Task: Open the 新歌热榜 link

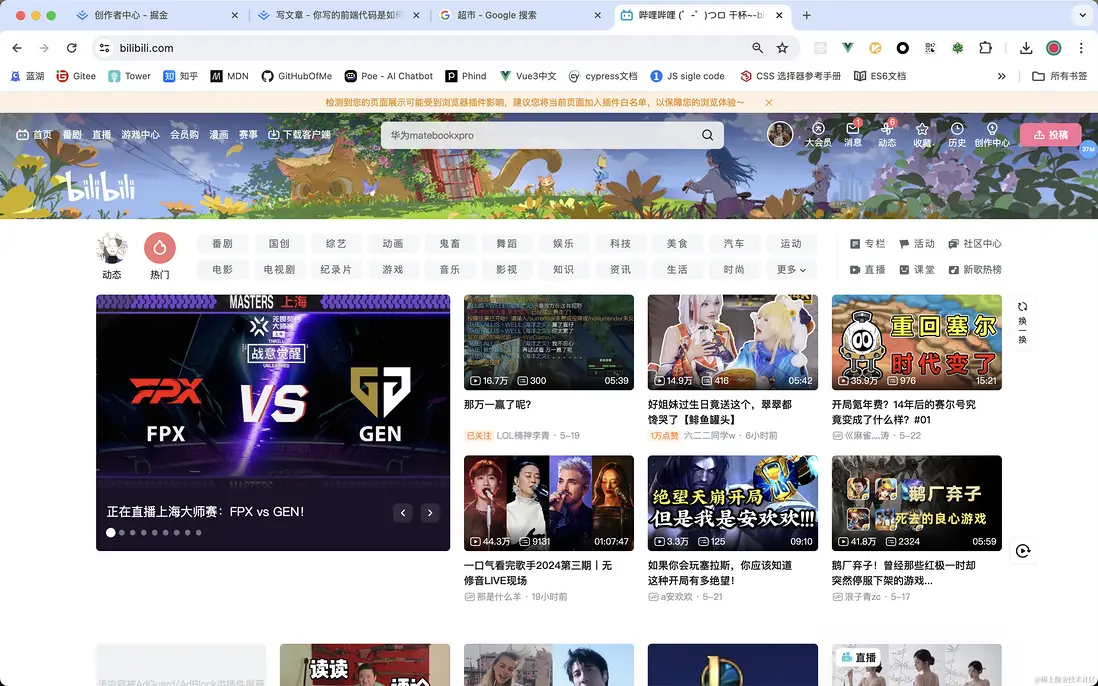Action: [x=975, y=270]
